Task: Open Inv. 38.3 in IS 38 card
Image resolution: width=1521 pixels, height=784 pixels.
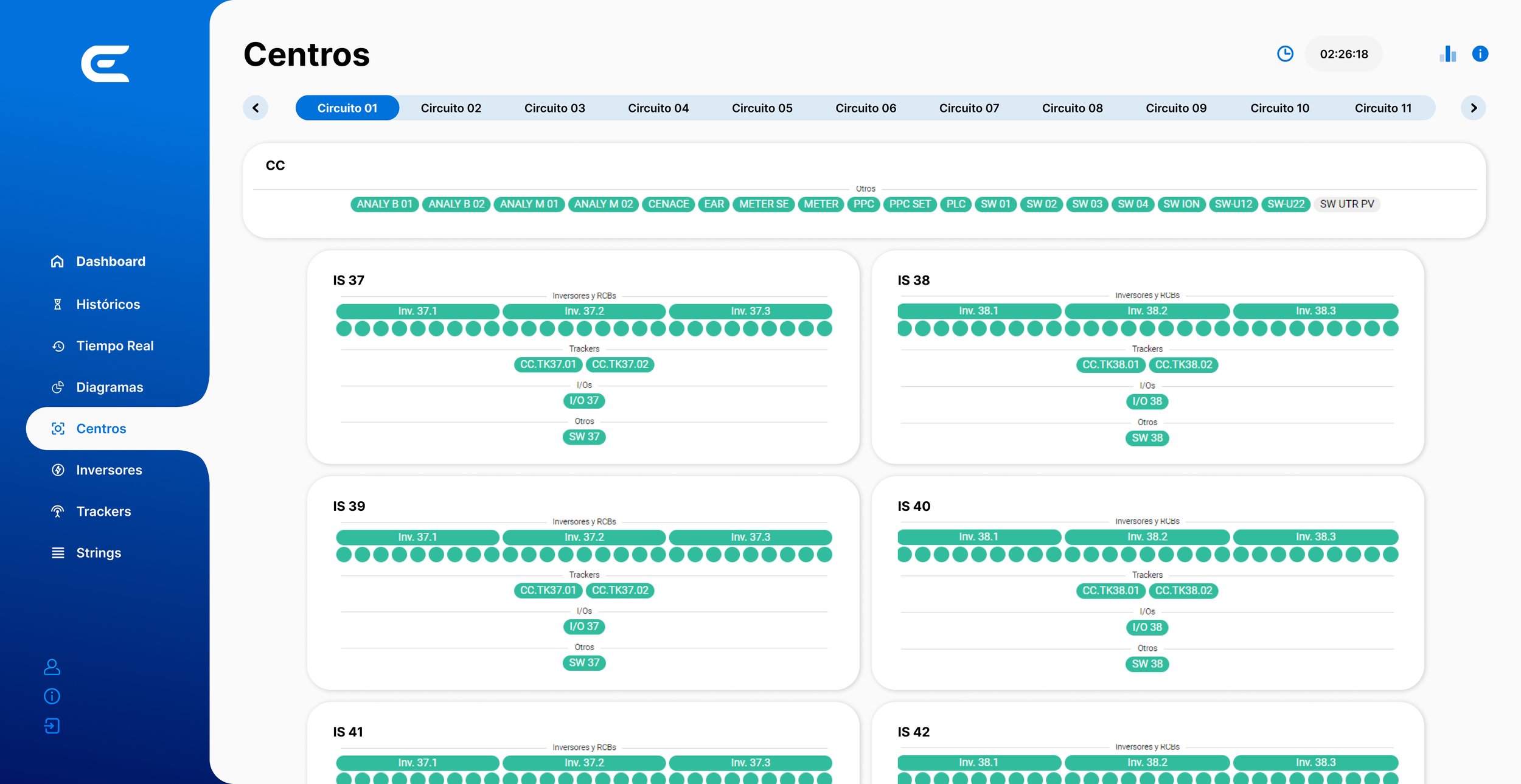Action: pyautogui.click(x=1315, y=311)
